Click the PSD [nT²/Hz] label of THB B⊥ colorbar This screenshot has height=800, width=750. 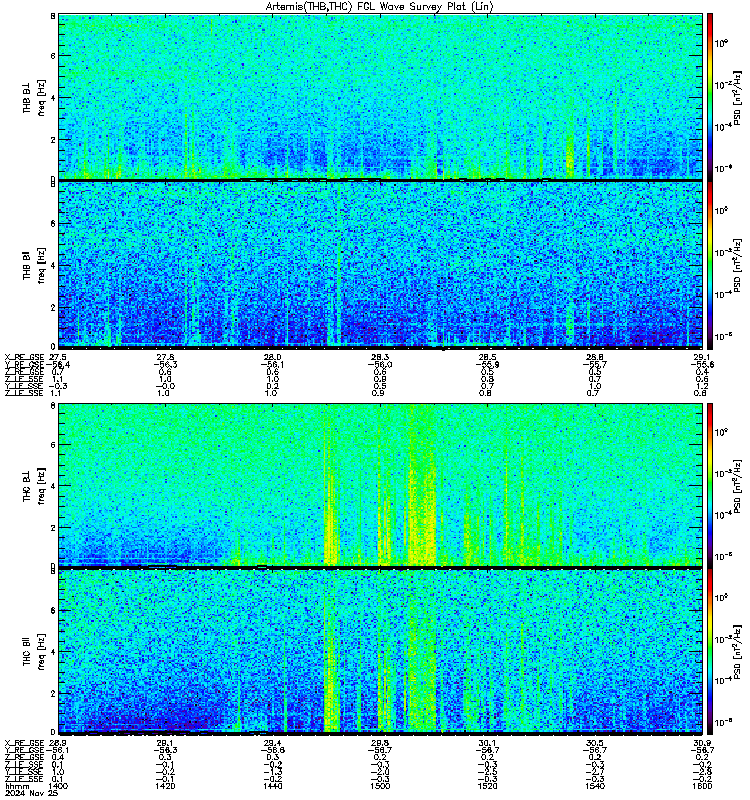[x=737, y=98]
